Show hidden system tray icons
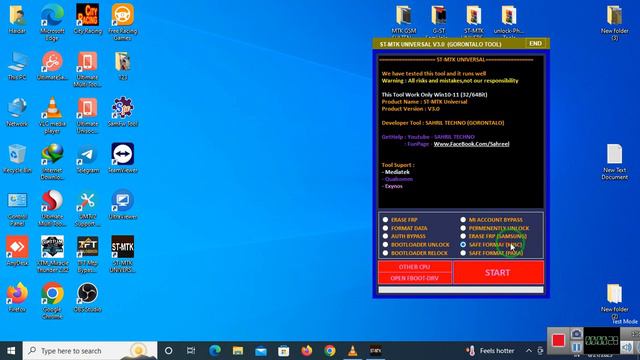Viewport: 640px width, 360px height. (529, 351)
